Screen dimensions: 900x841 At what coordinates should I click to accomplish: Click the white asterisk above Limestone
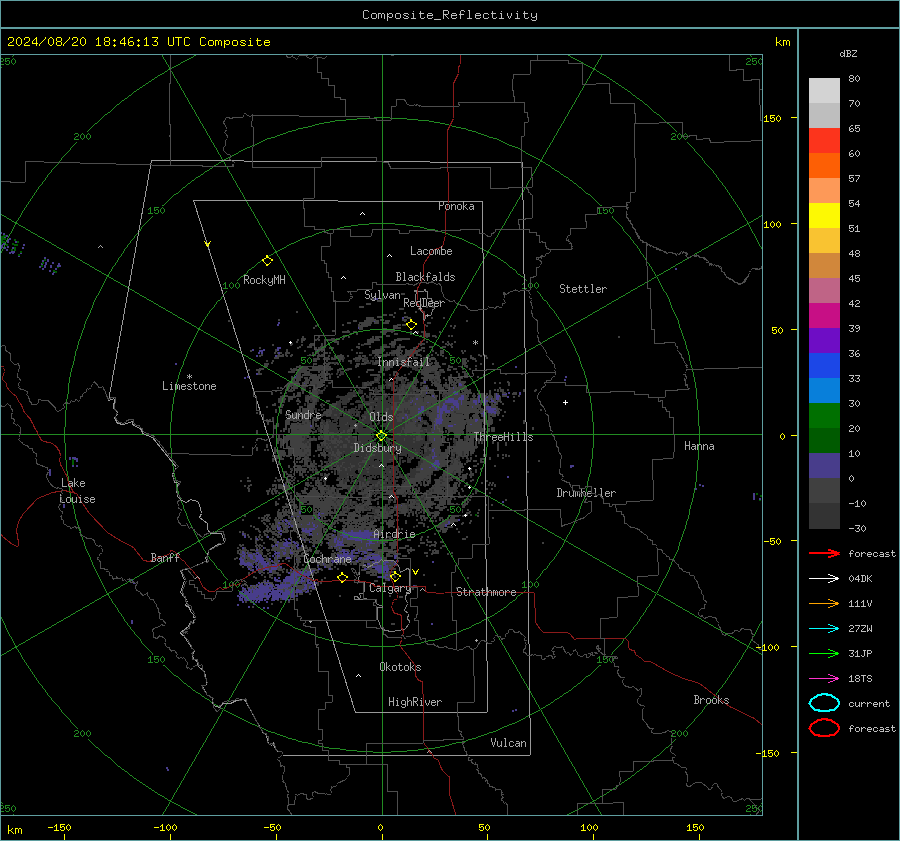pos(189,377)
